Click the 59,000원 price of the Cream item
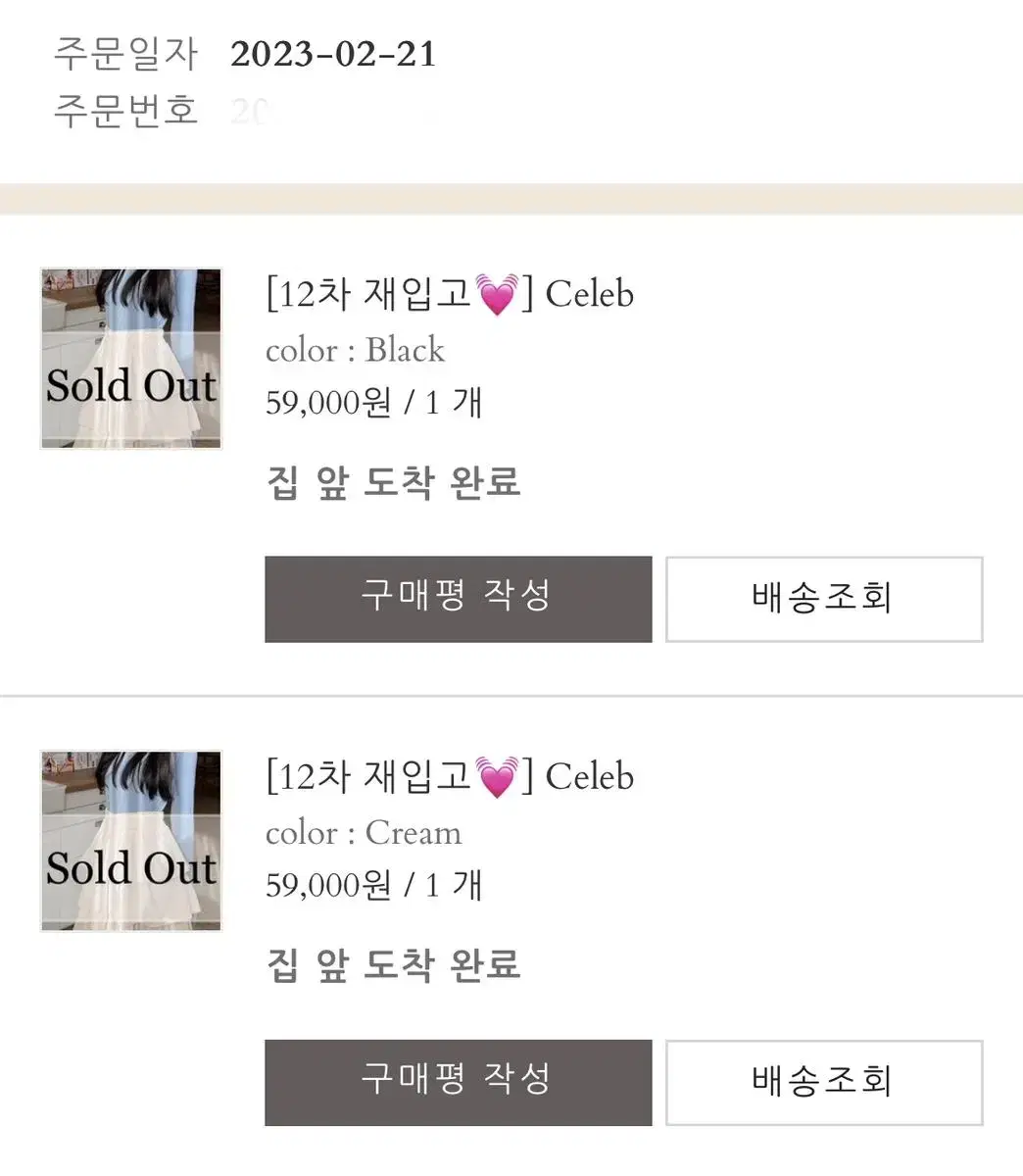 329,885
